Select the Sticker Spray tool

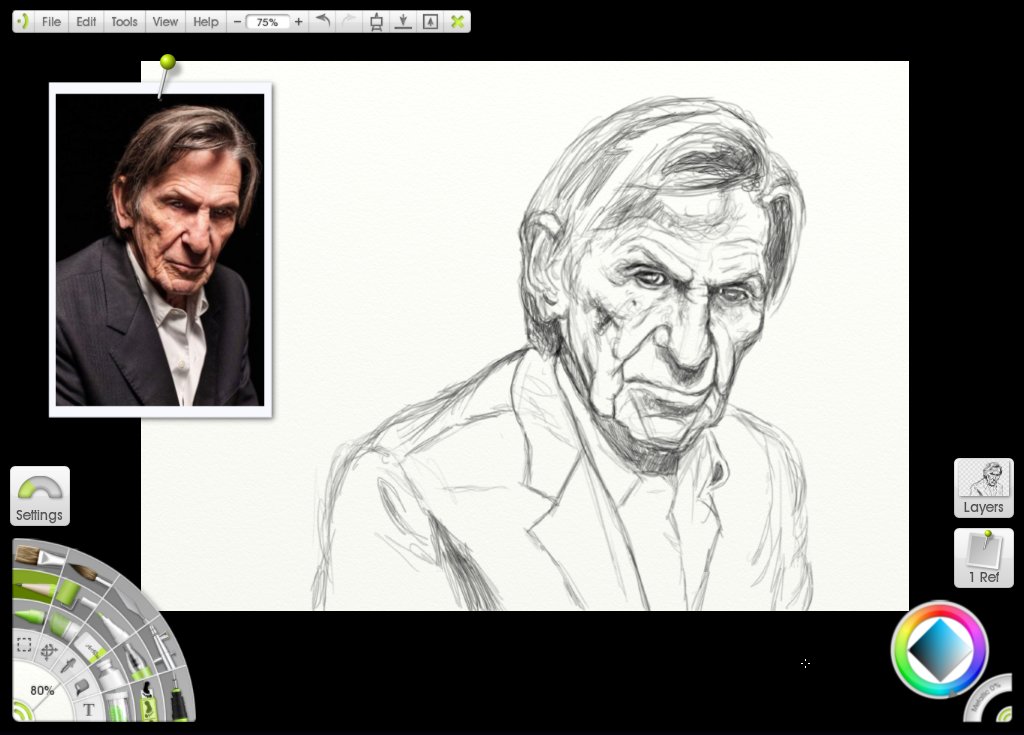pyautogui.click(x=148, y=700)
